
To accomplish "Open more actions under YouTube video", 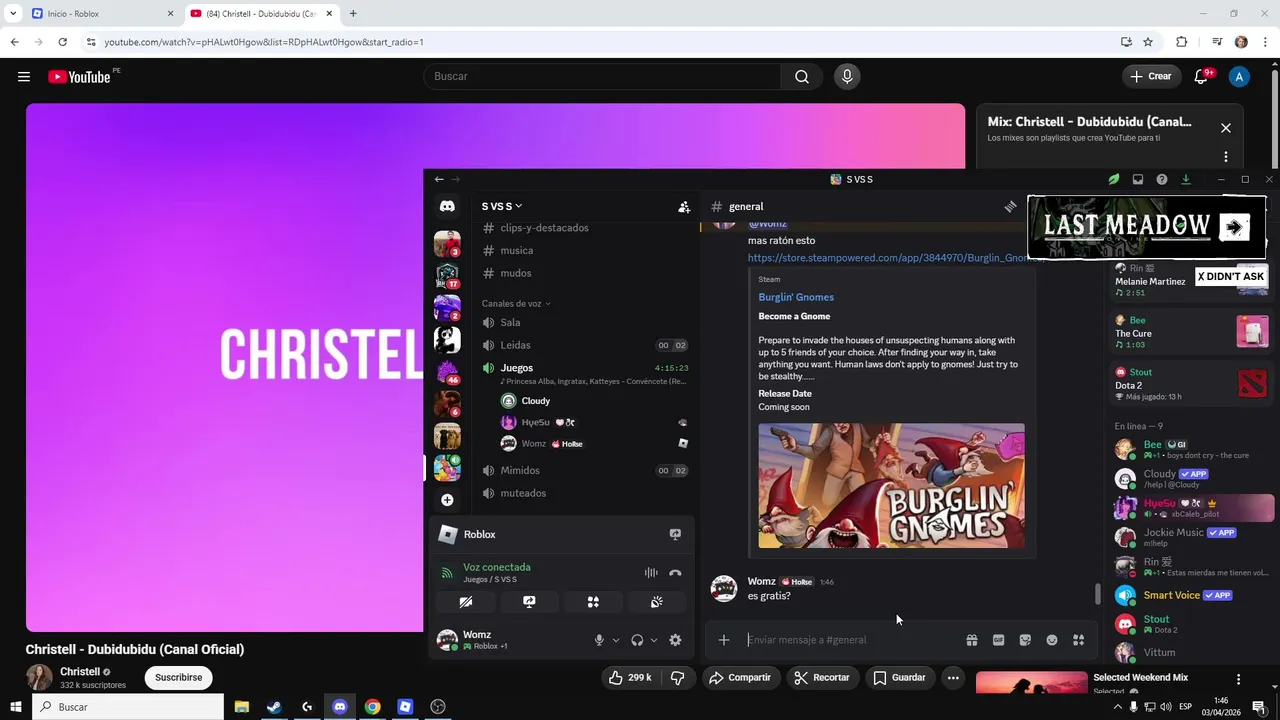I will tap(953, 678).
